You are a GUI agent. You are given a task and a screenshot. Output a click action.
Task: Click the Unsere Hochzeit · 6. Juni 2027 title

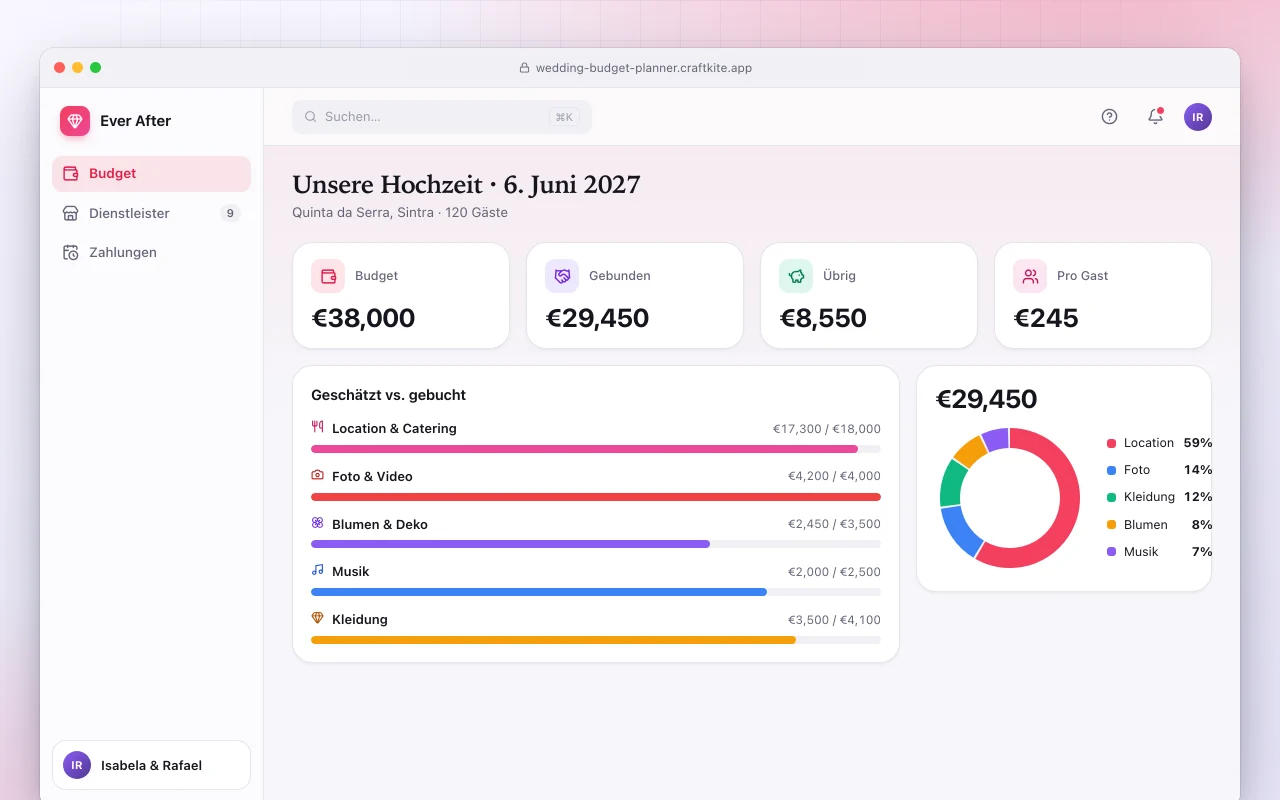pos(466,185)
